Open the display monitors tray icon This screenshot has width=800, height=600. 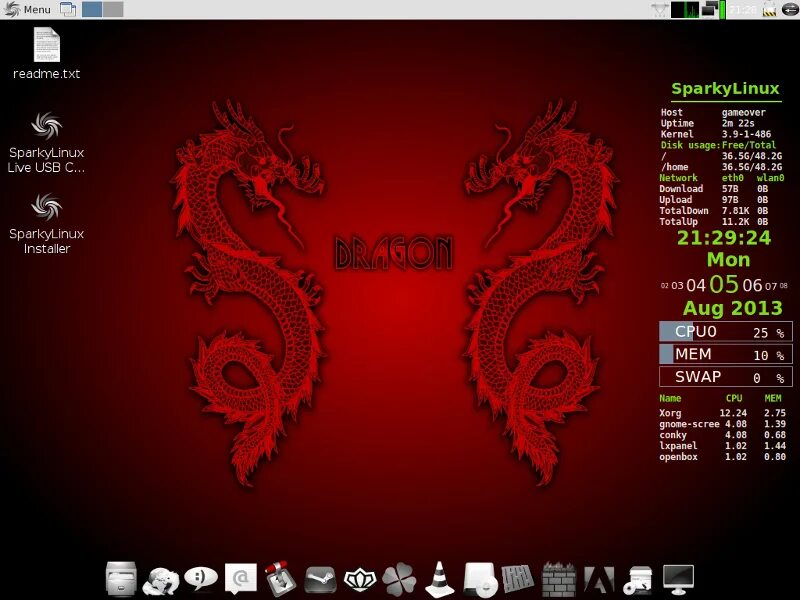click(x=709, y=10)
